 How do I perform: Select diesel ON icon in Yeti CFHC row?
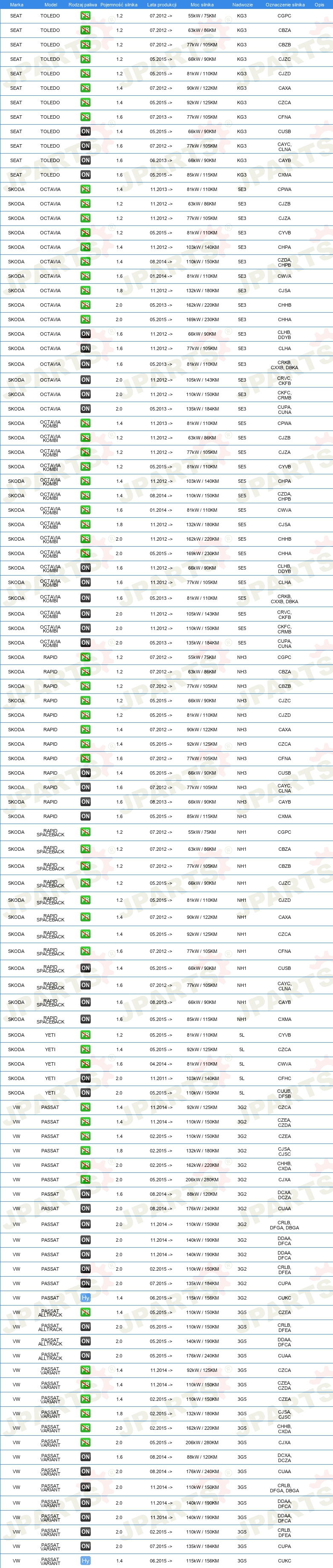coord(85,1078)
